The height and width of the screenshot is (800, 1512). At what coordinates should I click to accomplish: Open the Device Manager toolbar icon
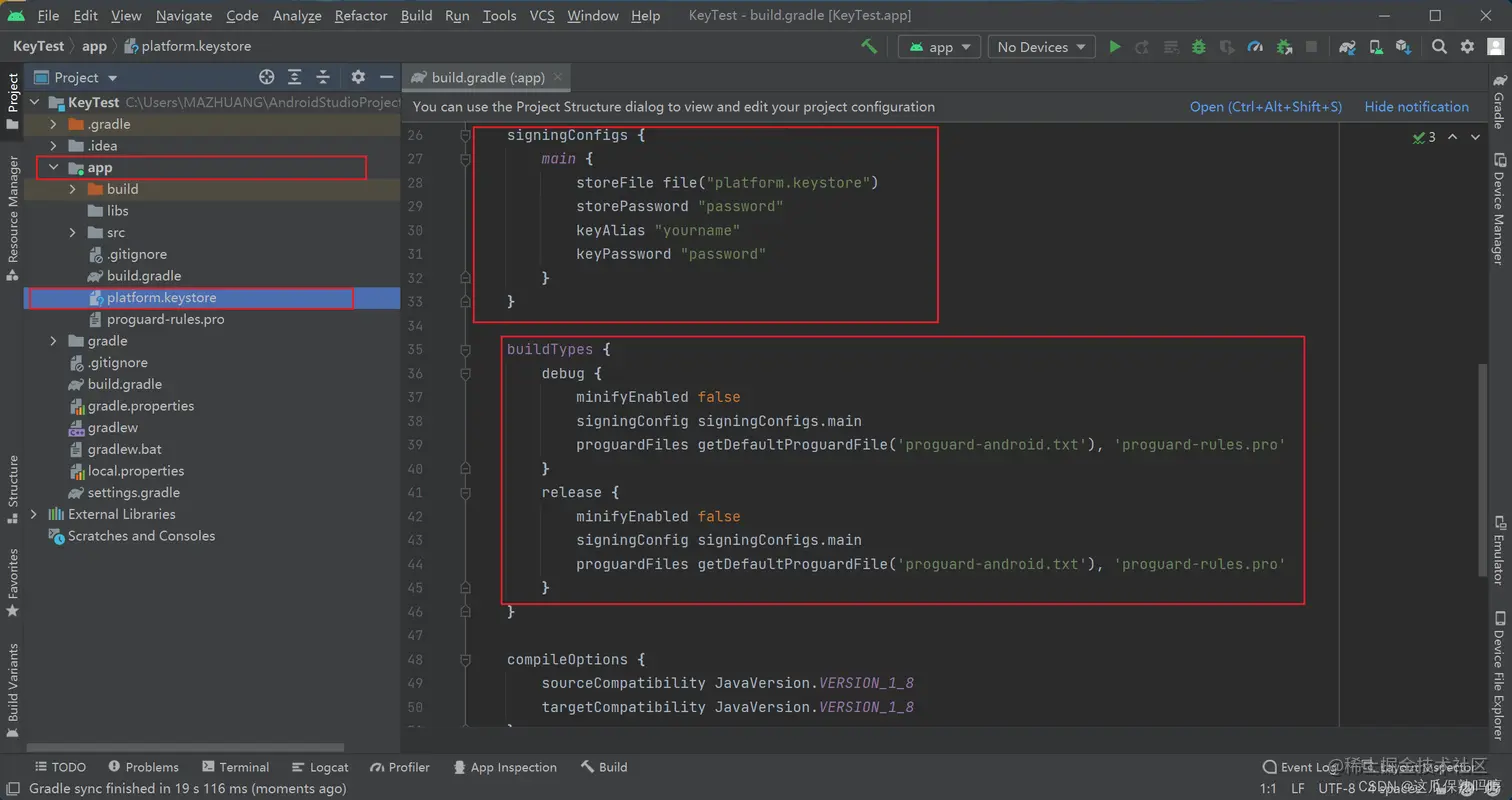point(1376,46)
